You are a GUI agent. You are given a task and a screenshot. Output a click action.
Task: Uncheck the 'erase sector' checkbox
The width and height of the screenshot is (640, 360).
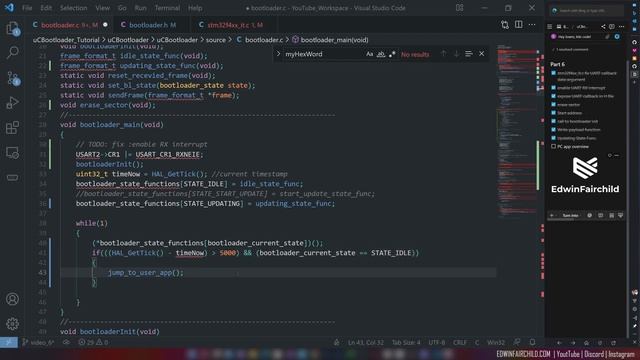click(553, 104)
